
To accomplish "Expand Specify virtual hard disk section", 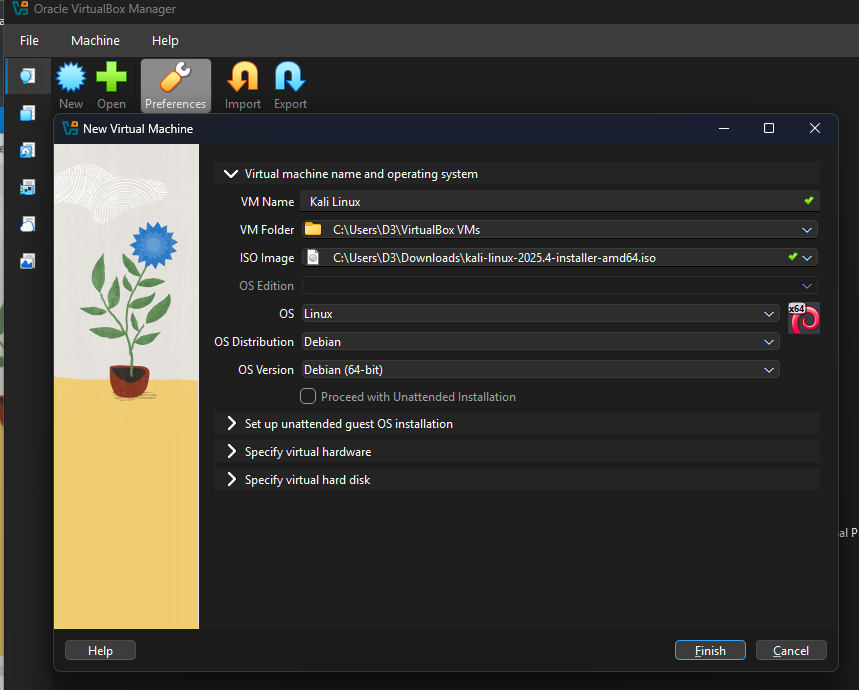I will tap(231, 479).
